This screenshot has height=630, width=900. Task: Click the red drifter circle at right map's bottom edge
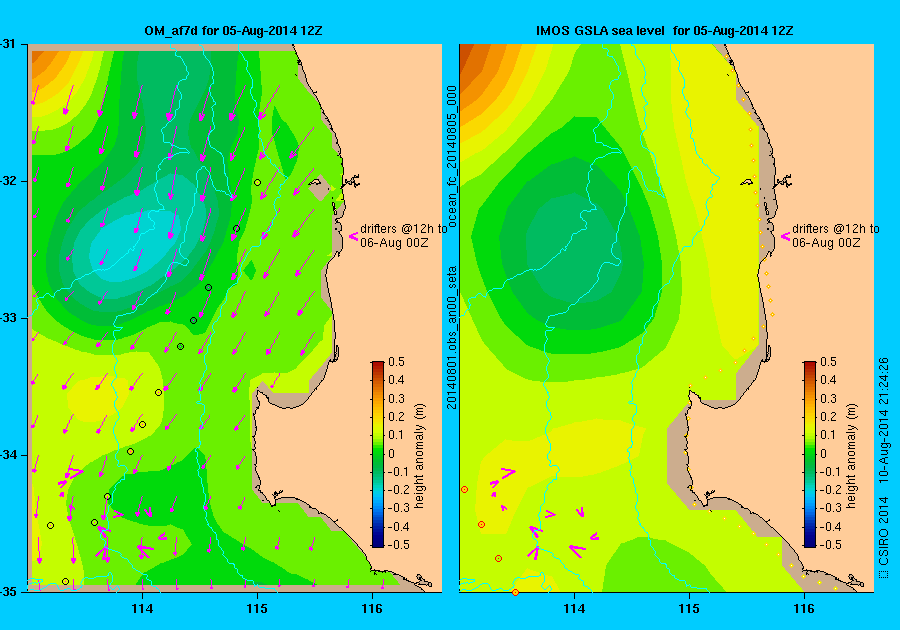(515, 592)
